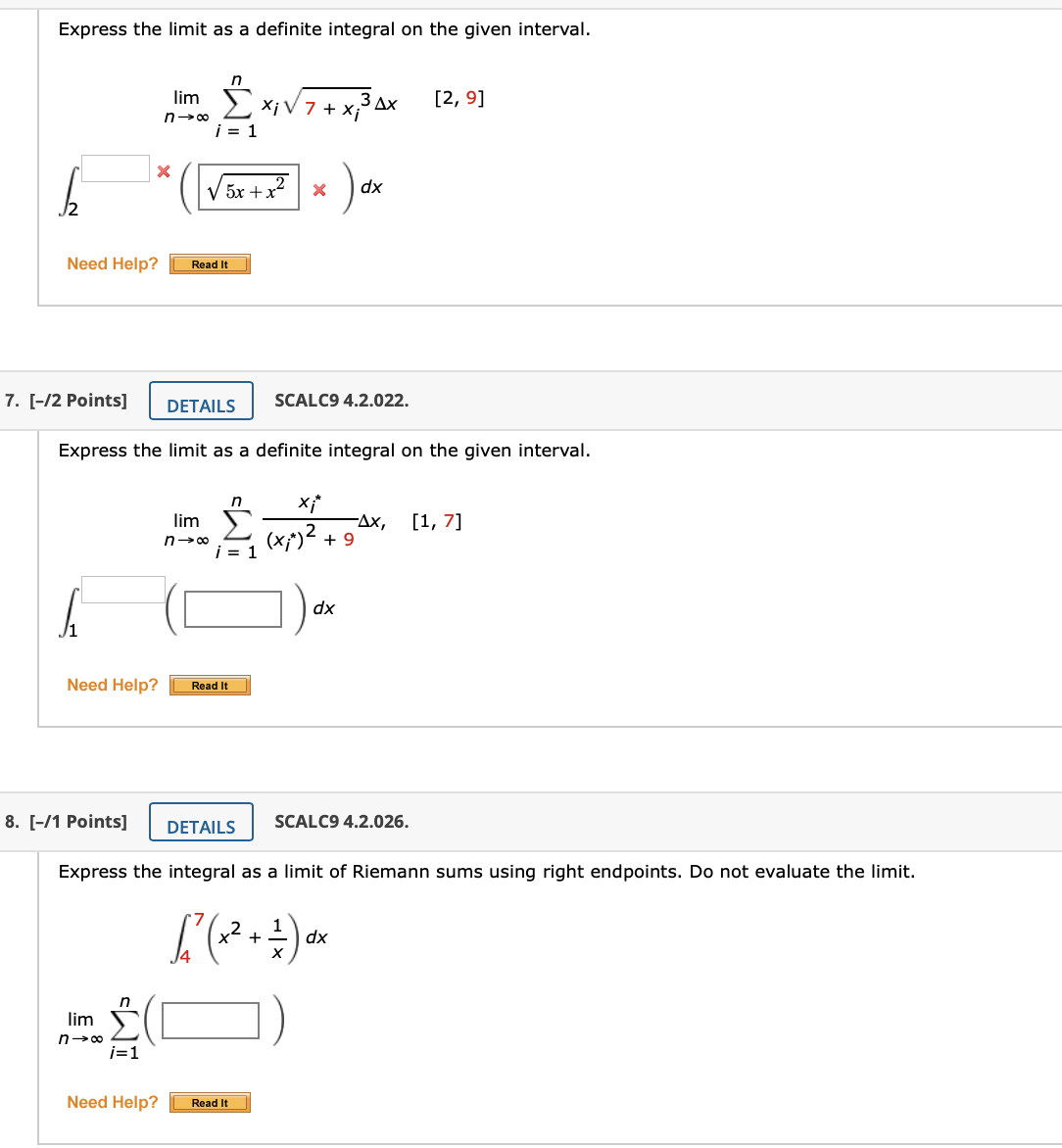
Task: Click the Read It button for the first problem
Action: 210,263
